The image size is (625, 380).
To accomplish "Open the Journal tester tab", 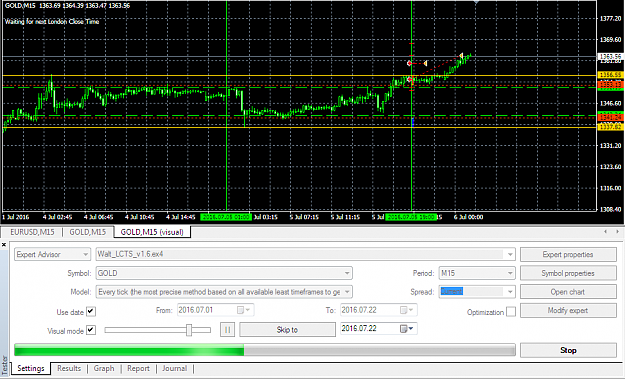I will (x=174, y=368).
